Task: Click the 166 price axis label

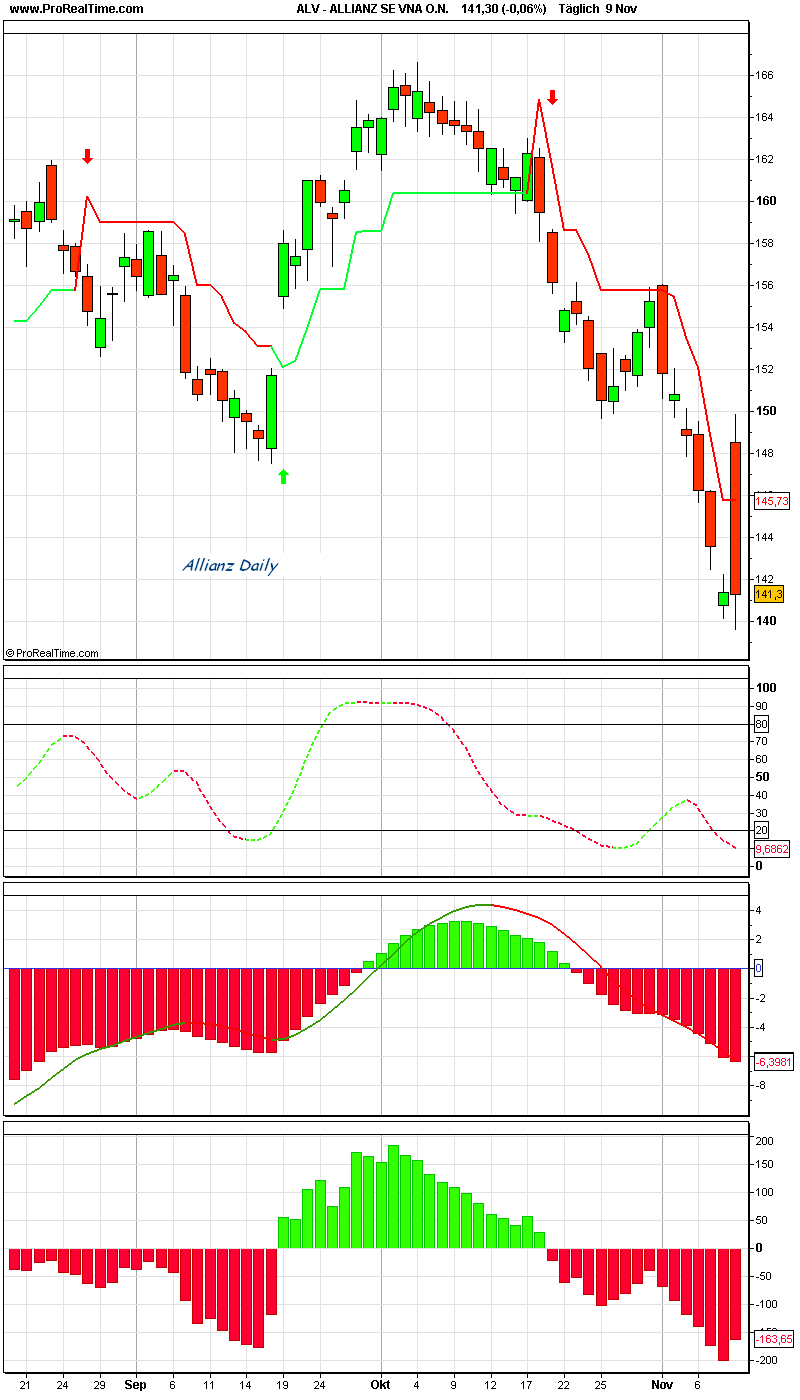Action: pyautogui.click(x=765, y=75)
